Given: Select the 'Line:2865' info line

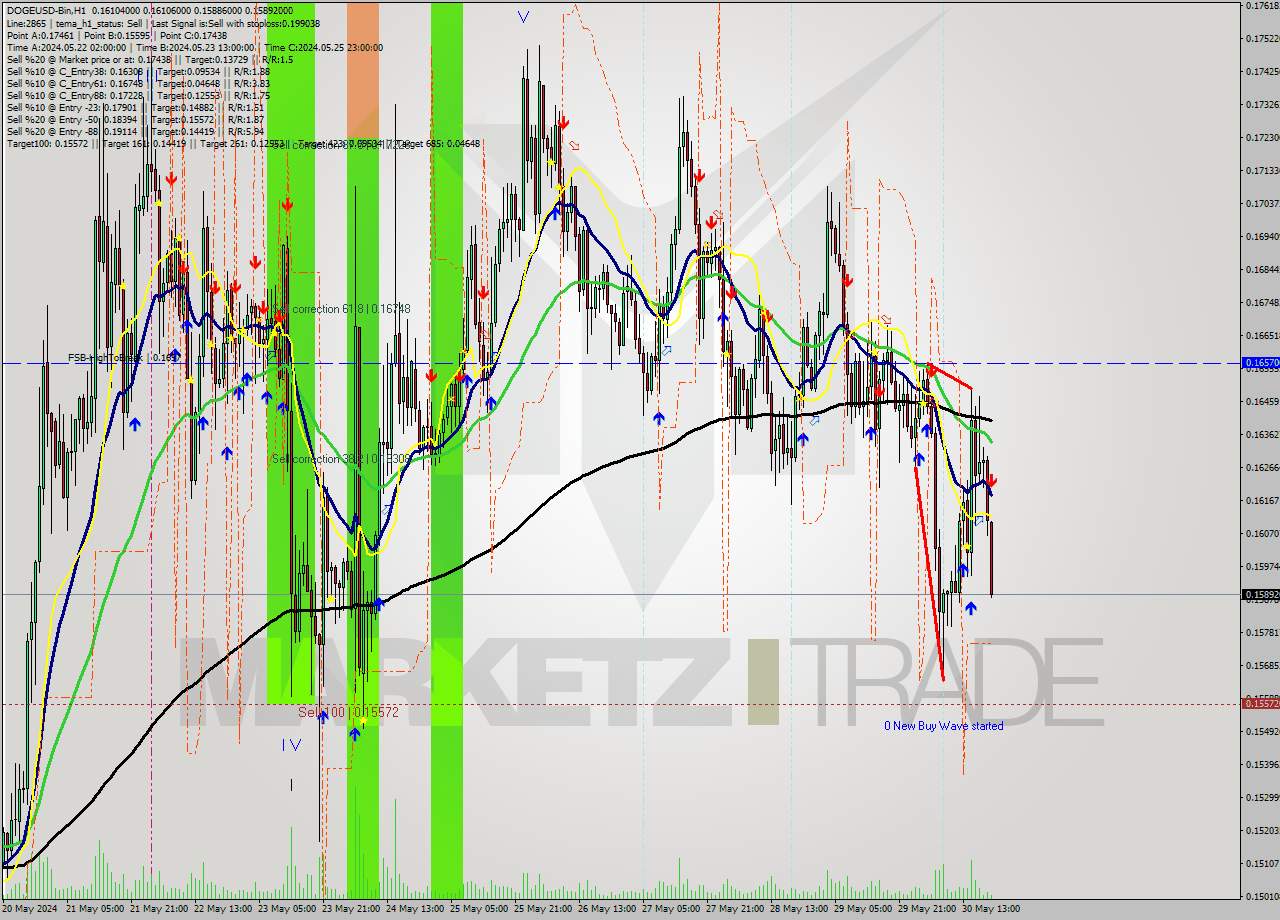Looking at the screenshot, I should tap(164, 22).
